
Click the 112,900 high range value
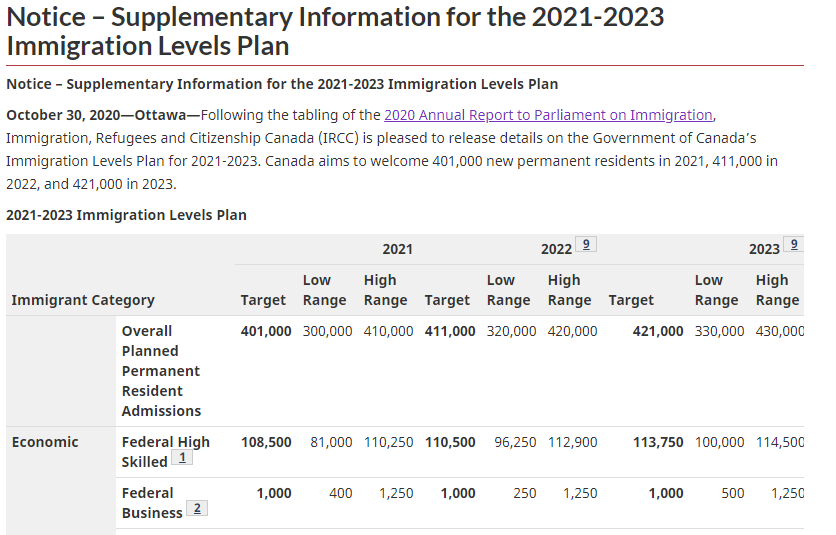click(x=572, y=442)
